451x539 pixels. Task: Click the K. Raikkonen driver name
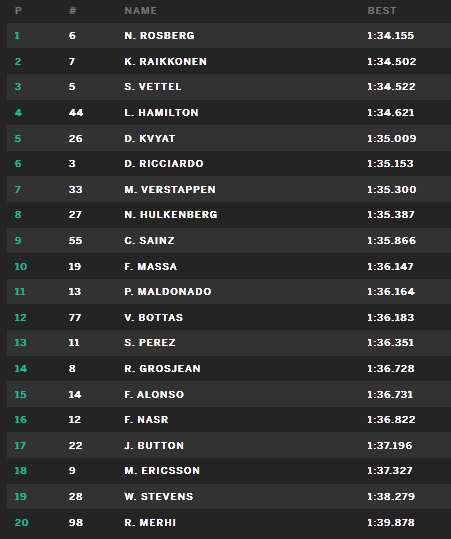point(165,62)
